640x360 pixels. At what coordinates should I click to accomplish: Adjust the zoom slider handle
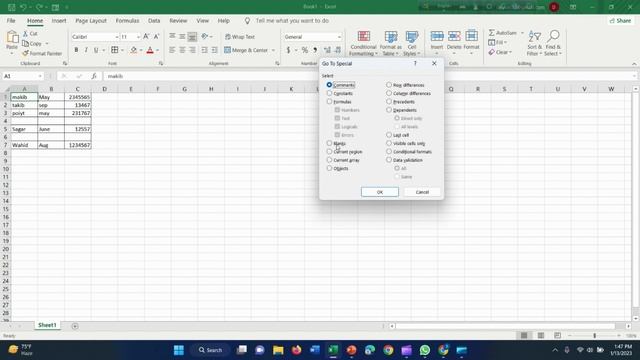point(594,336)
